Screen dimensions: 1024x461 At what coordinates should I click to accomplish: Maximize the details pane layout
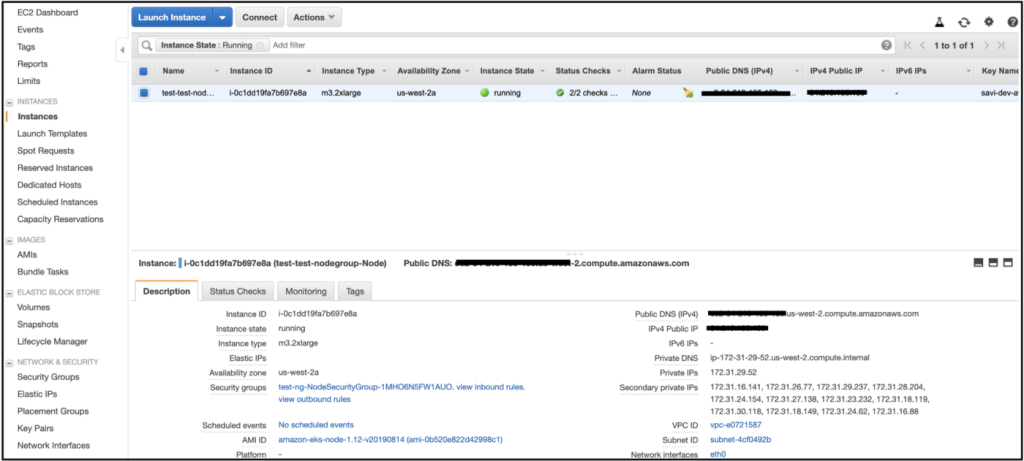1007,262
